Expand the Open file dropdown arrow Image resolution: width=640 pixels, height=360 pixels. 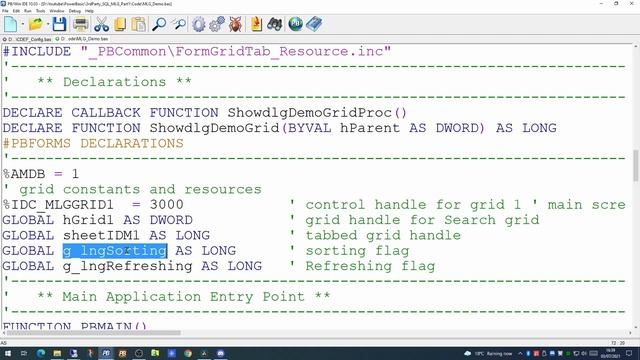point(48,24)
